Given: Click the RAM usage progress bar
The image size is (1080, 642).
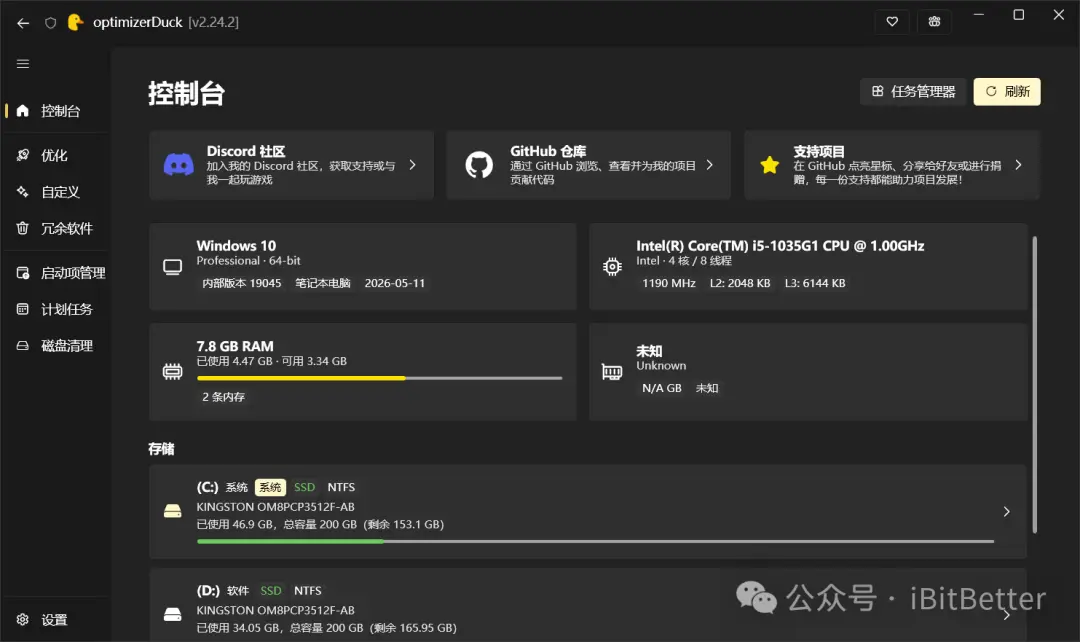Looking at the screenshot, I should point(380,377).
